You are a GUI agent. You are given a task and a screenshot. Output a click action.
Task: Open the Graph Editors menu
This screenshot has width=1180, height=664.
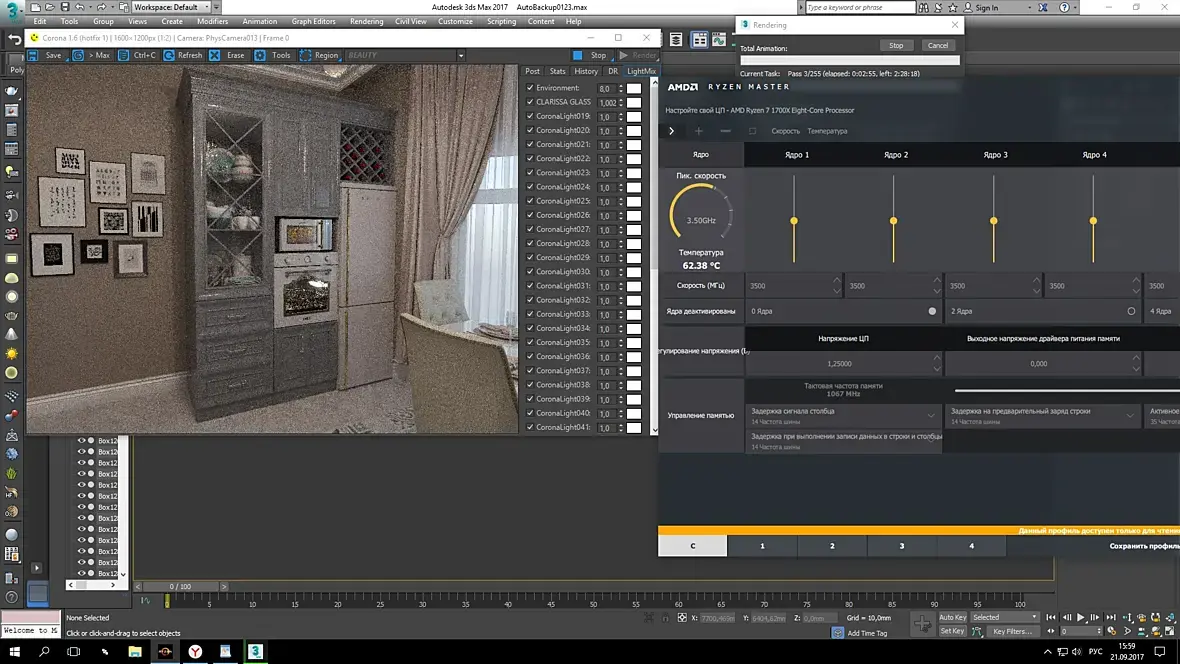click(313, 22)
